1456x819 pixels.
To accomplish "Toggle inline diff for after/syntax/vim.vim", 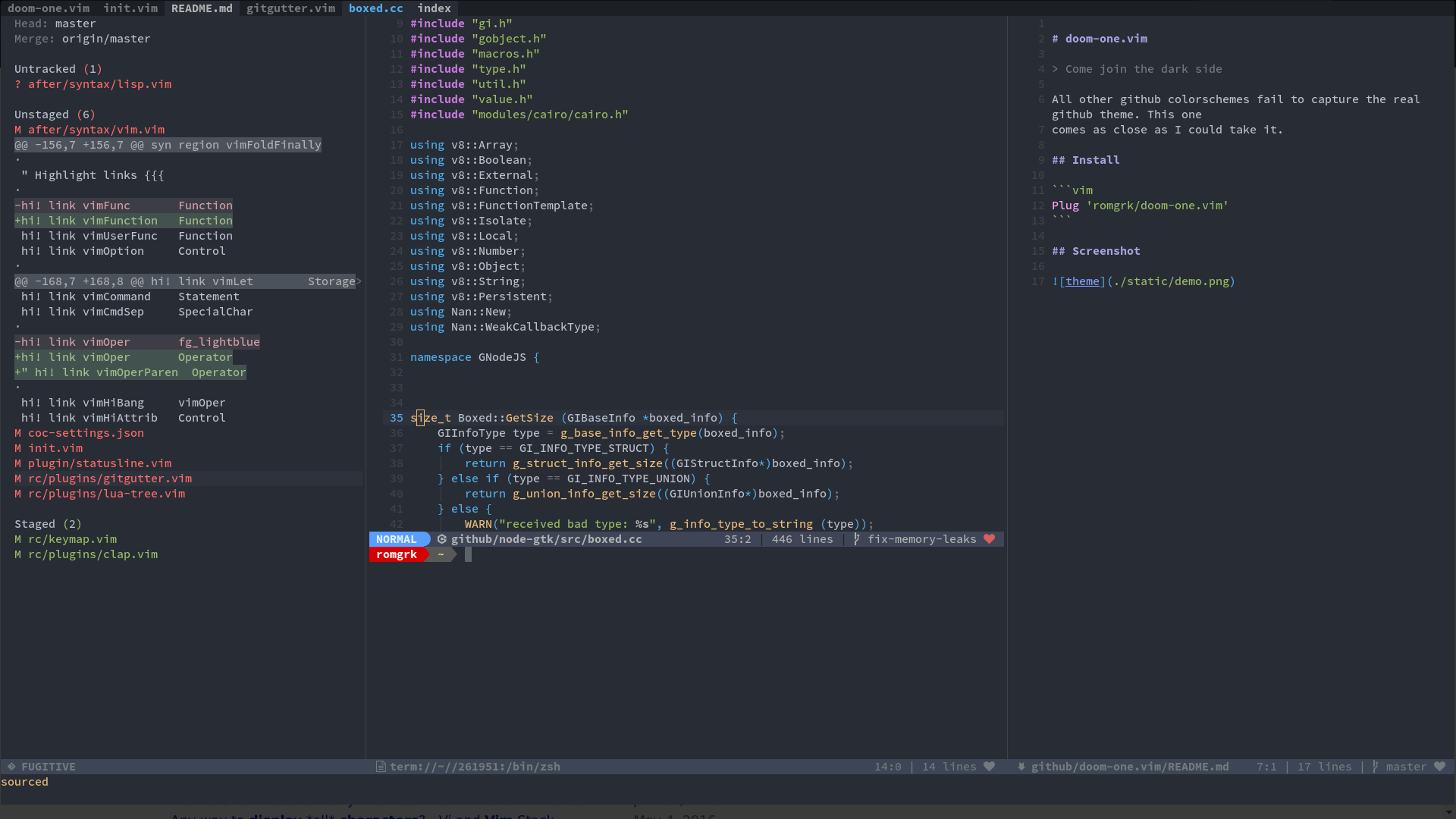I will click(96, 130).
